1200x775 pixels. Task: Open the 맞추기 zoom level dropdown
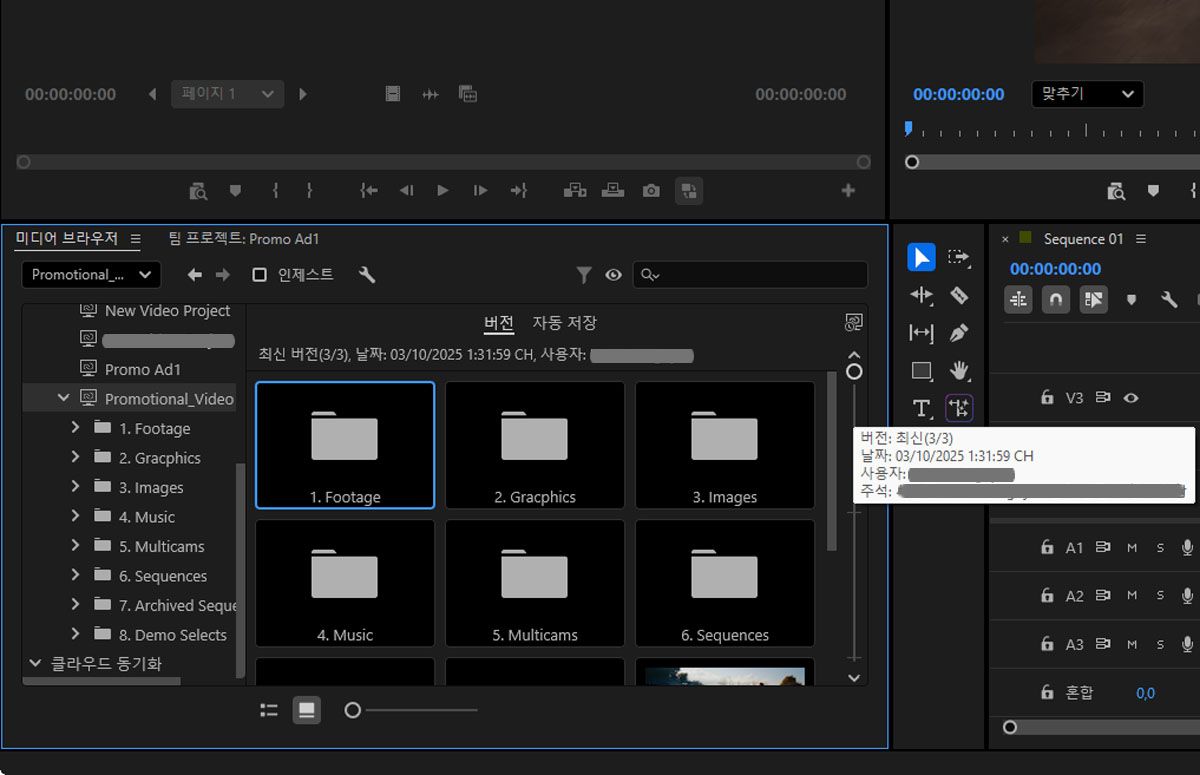(x=1087, y=94)
